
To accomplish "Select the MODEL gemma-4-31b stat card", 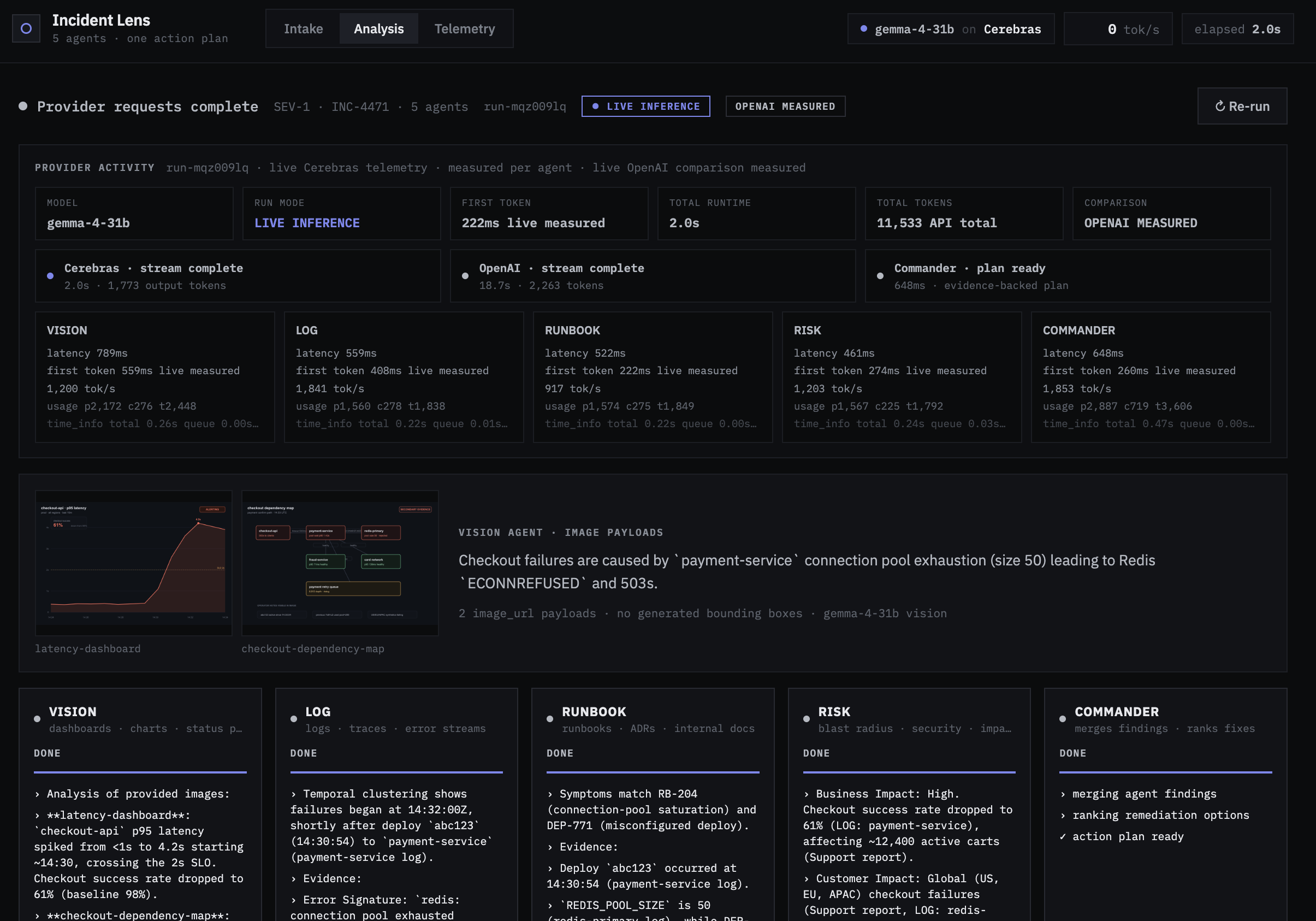I will coord(134,214).
